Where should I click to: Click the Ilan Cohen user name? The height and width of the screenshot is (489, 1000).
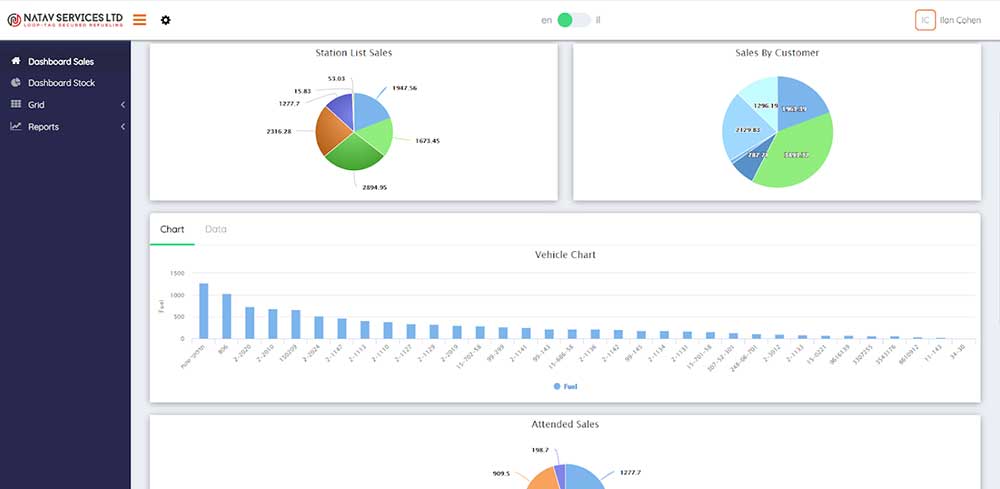pyautogui.click(x=960, y=20)
